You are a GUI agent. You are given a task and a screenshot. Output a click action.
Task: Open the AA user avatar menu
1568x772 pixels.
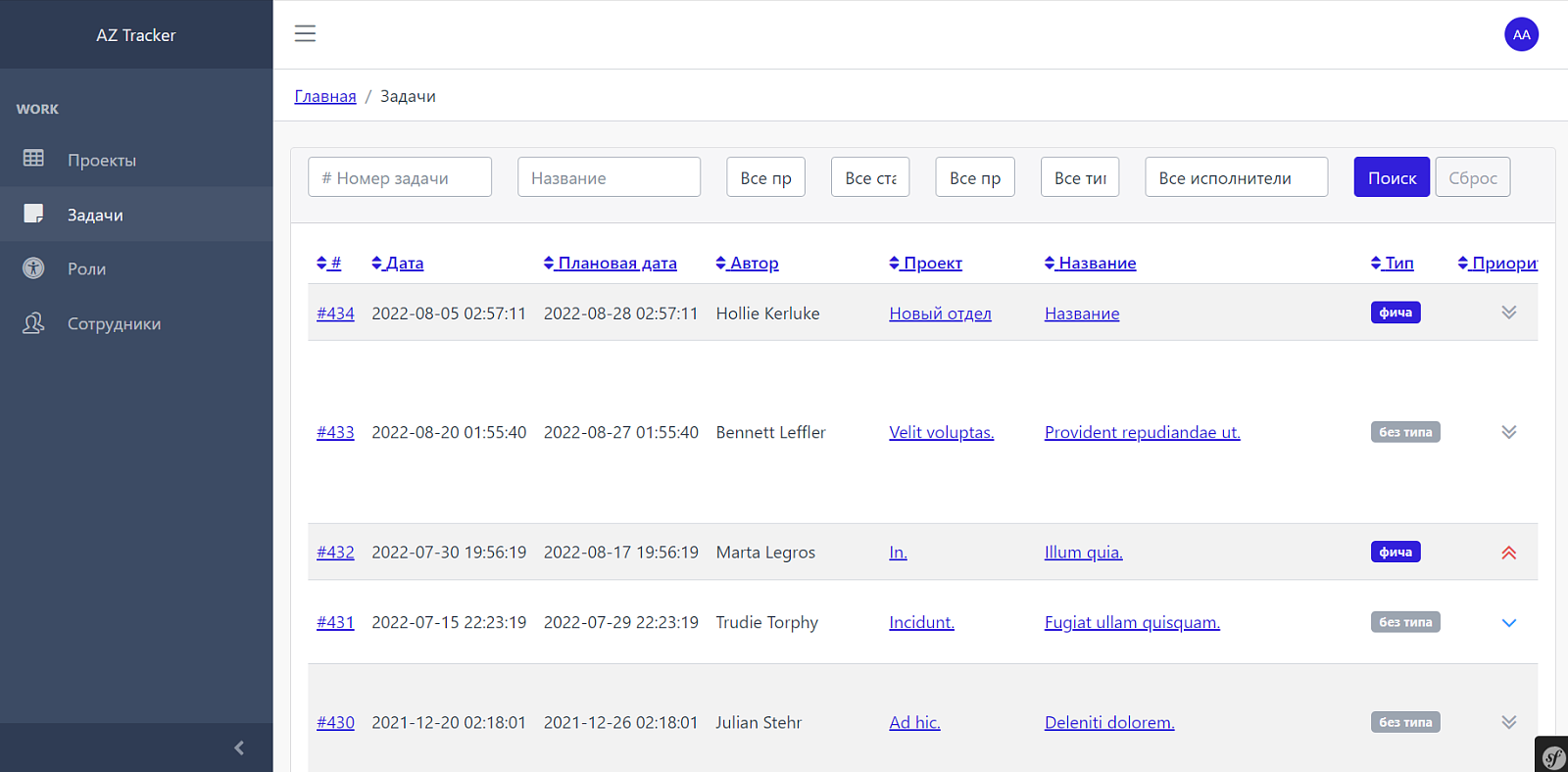tap(1521, 34)
